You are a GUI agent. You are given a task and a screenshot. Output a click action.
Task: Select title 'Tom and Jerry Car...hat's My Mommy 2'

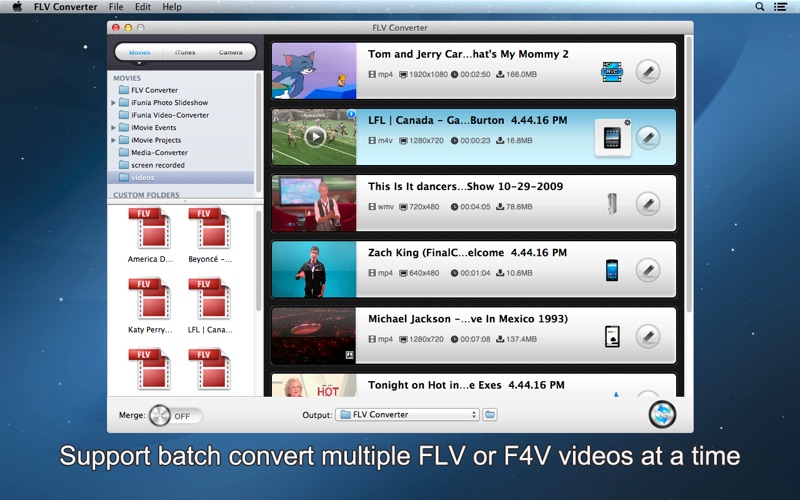tap(468, 54)
